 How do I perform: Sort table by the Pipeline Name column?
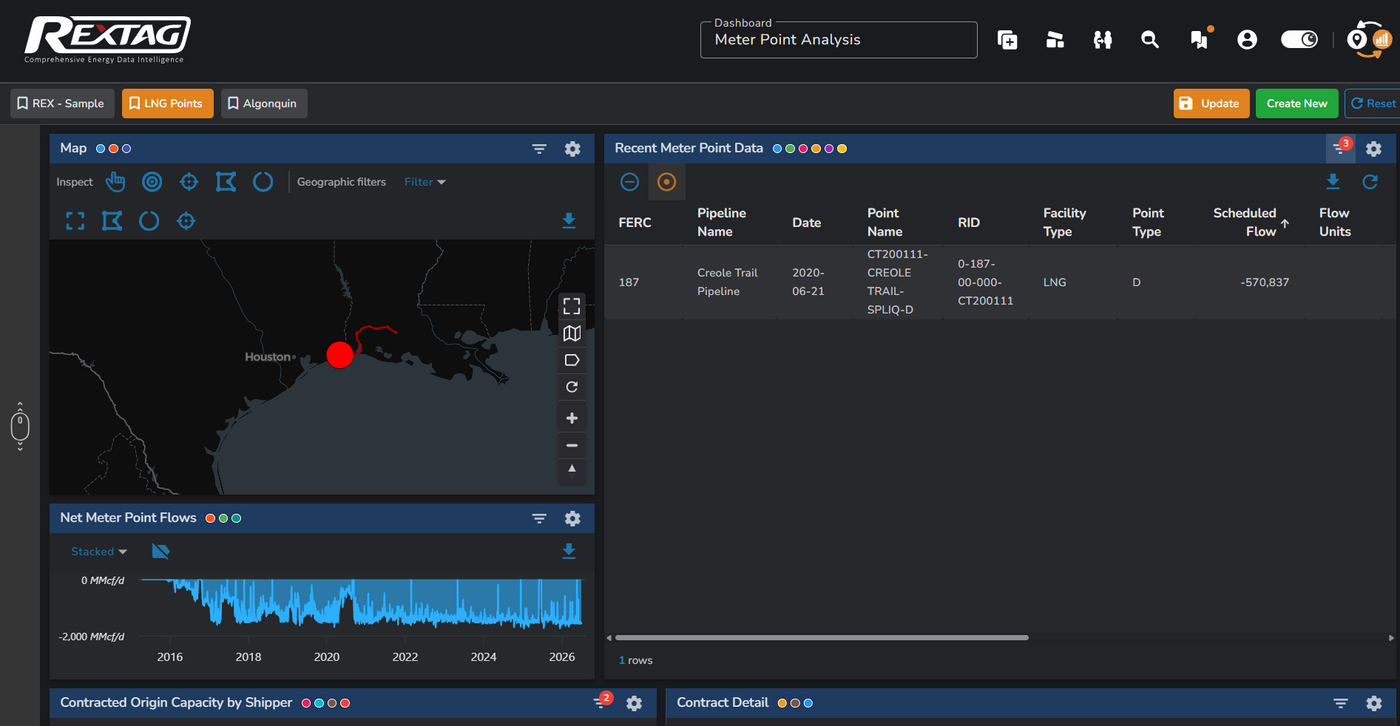pyautogui.click(x=722, y=222)
